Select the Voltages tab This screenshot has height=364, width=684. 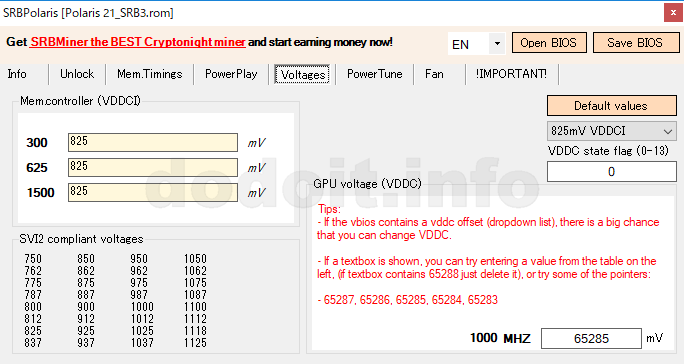303,74
